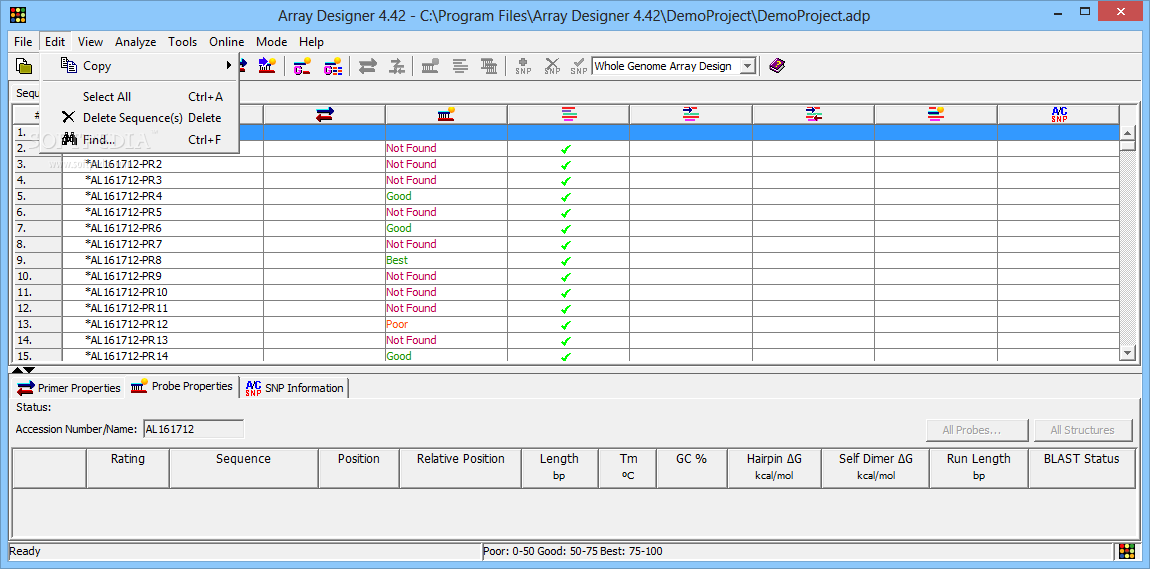
Task: Click the probe comb column header icon
Action: coord(446,114)
